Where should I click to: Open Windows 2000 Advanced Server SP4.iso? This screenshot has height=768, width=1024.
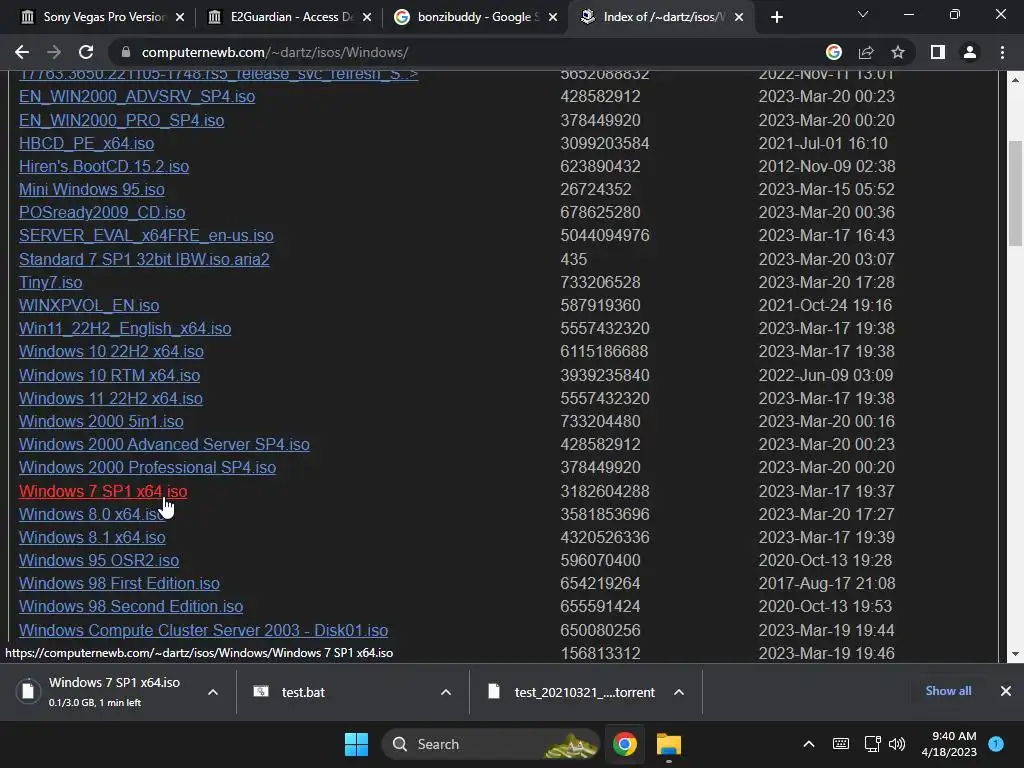(x=164, y=444)
